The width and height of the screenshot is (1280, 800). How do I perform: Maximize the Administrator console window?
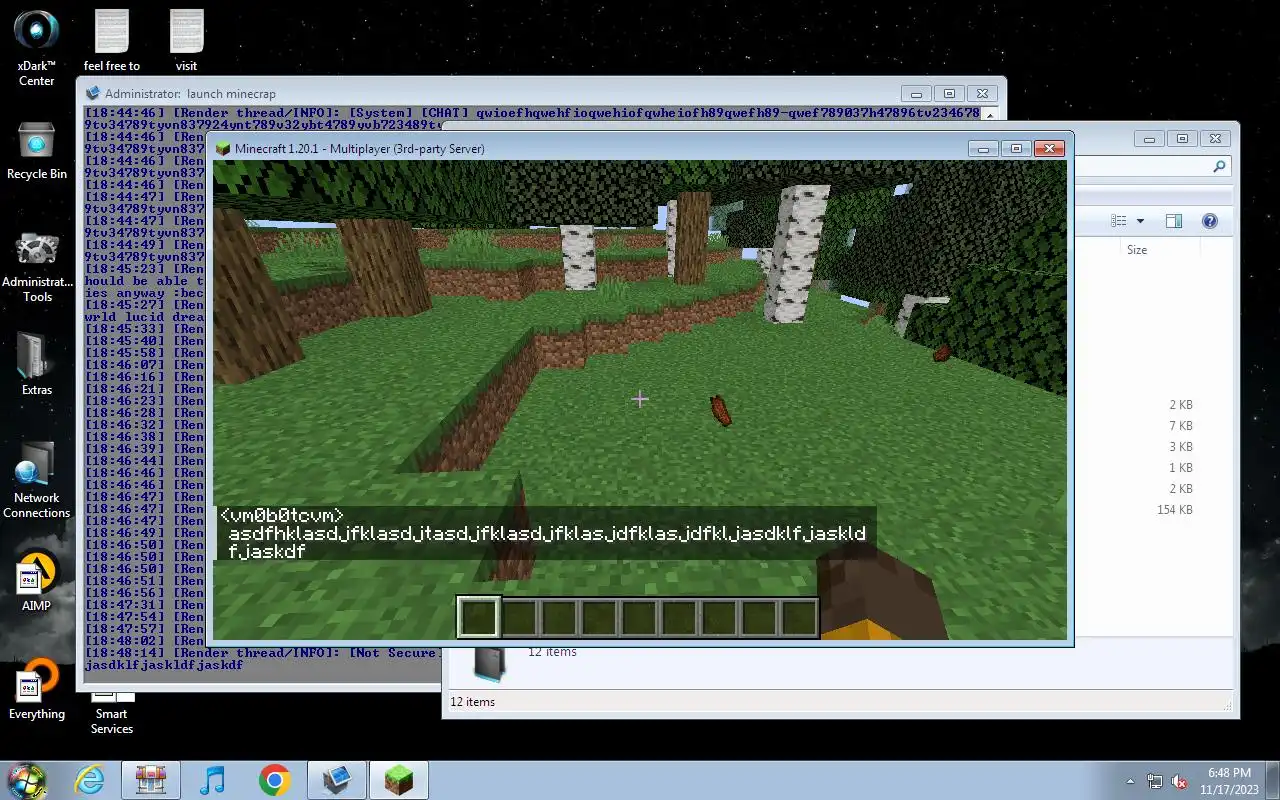[x=950, y=94]
